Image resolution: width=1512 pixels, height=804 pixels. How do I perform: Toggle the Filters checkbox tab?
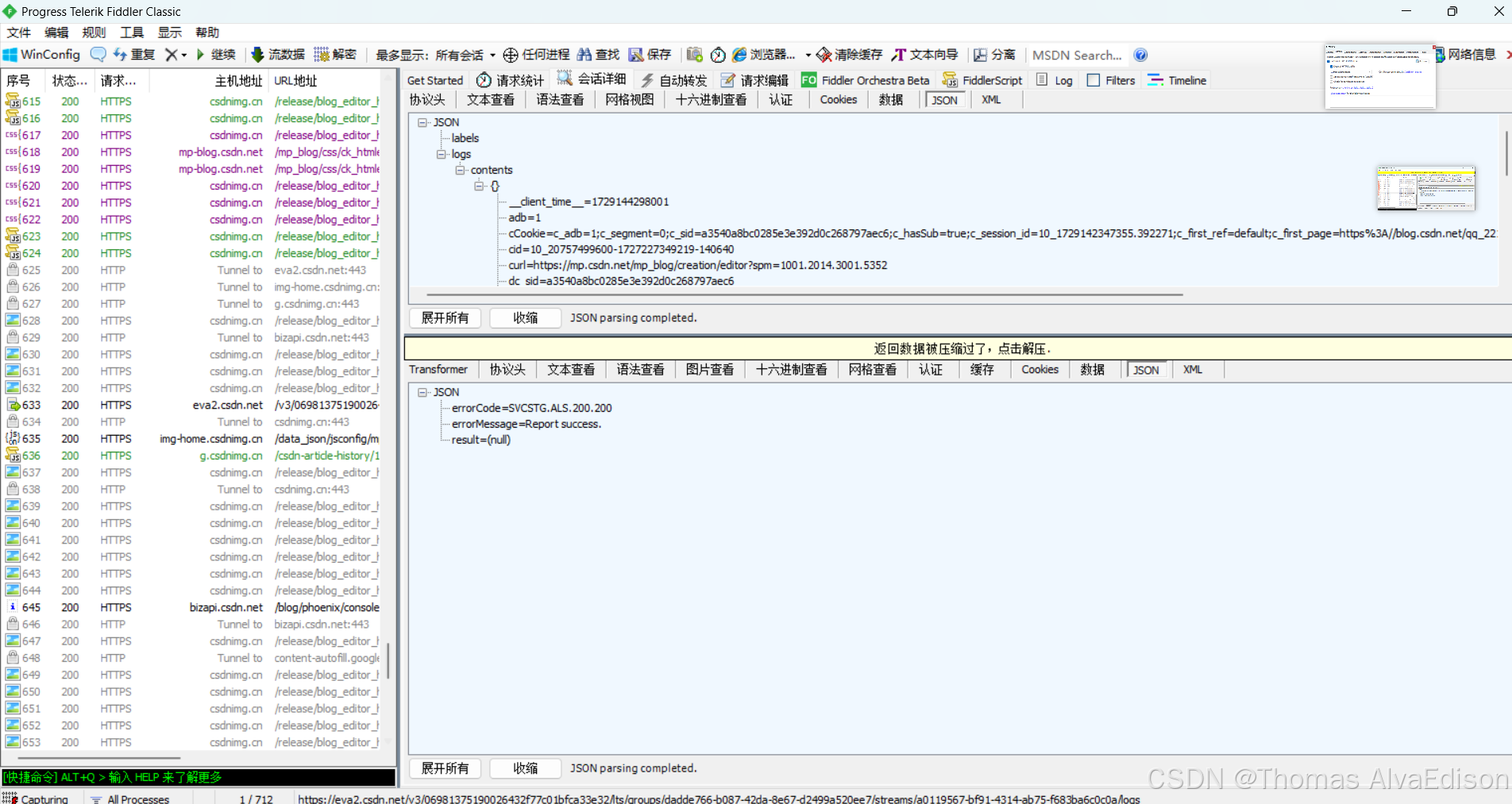(x=1111, y=80)
